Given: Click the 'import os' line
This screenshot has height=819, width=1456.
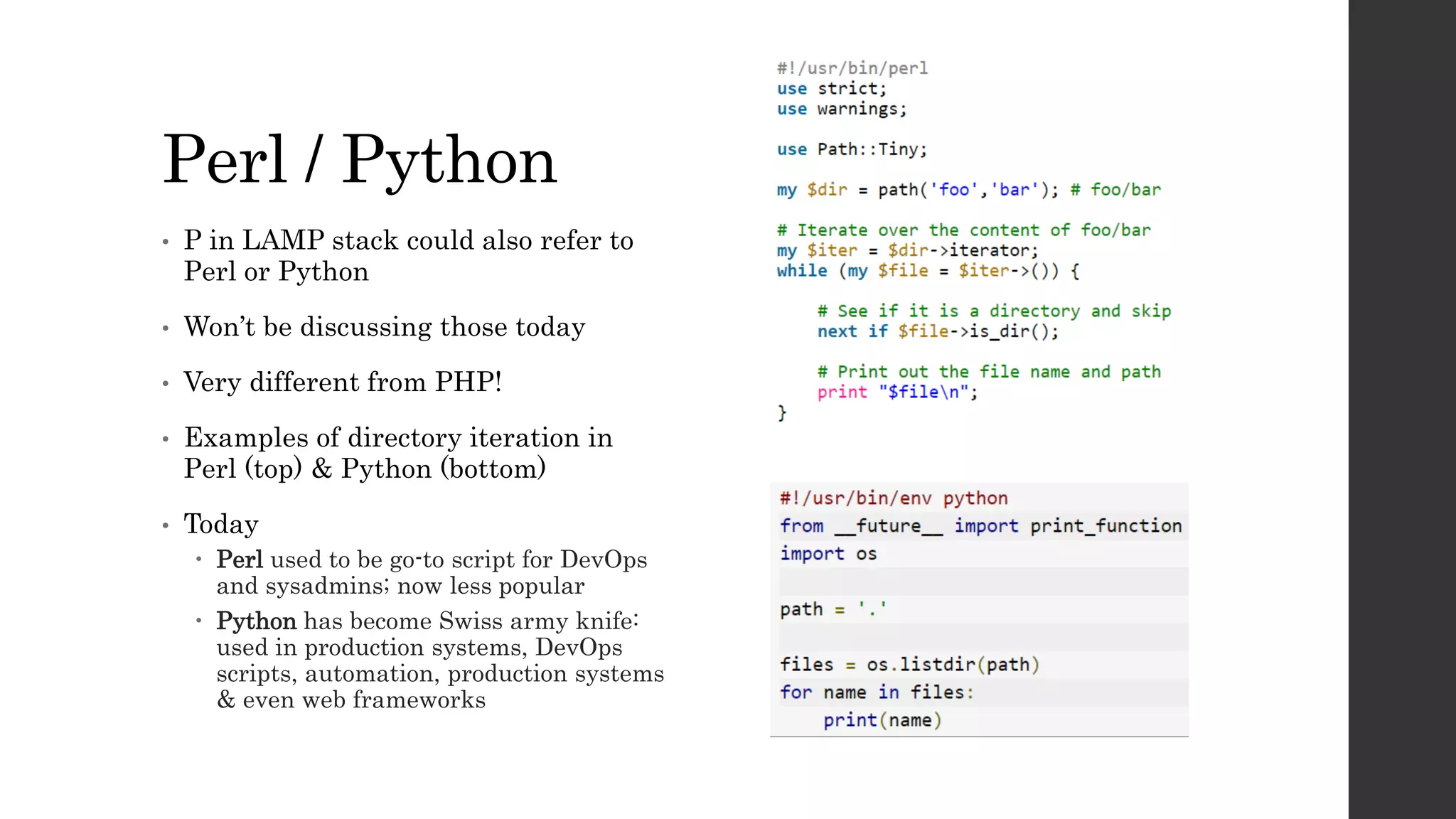Looking at the screenshot, I should point(828,554).
